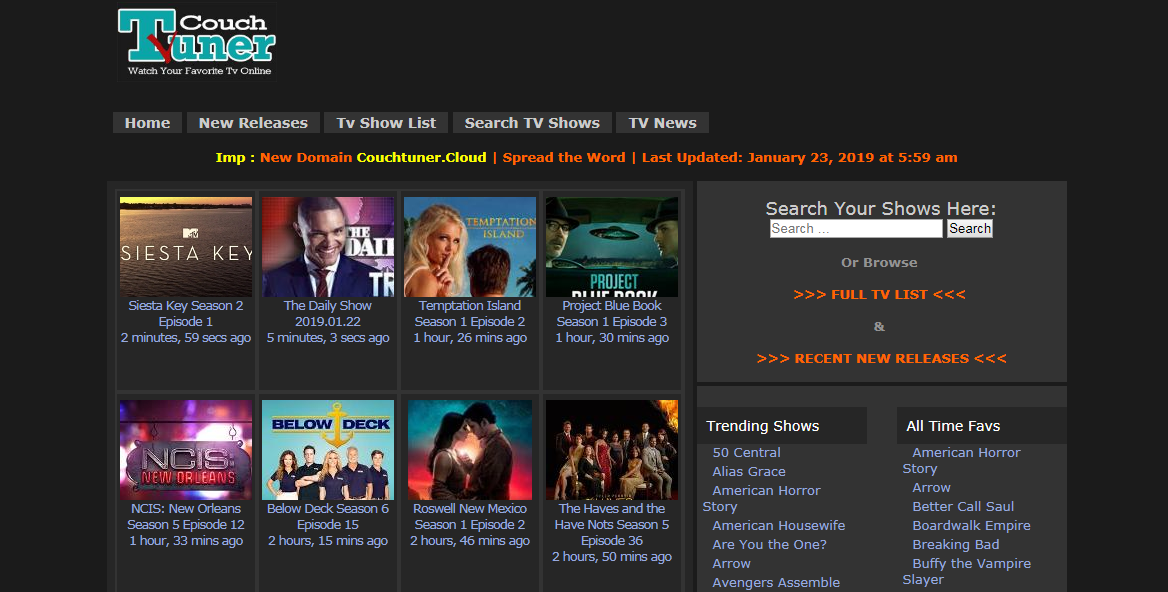Open the Project Blue Book thumbnail
Image resolution: width=1168 pixels, height=592 pixels.
[x=612, y=246]
